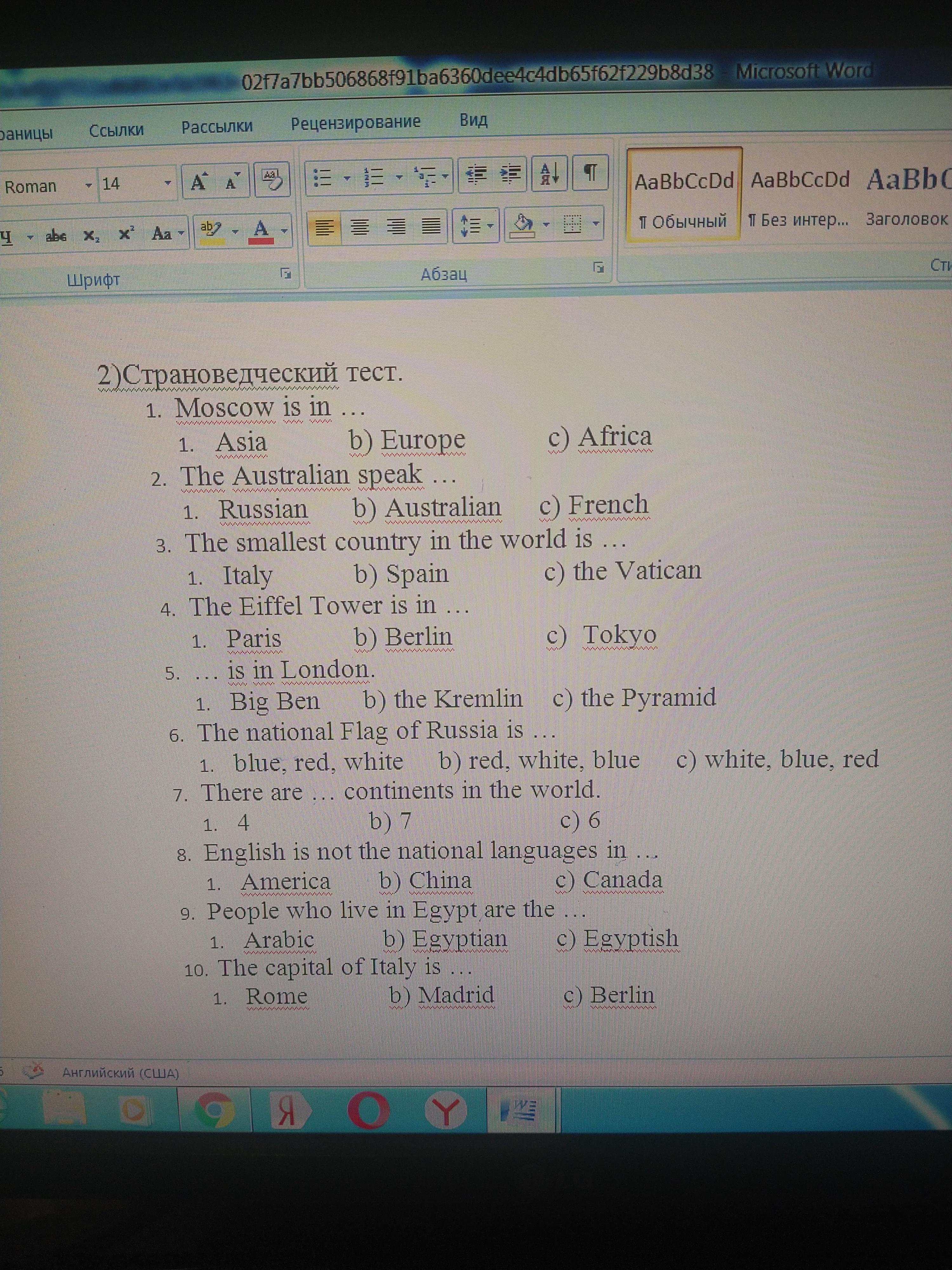Expand the line spacing dropdown
The width and height of the screenshot is (952, 1270).
point(491,225)
